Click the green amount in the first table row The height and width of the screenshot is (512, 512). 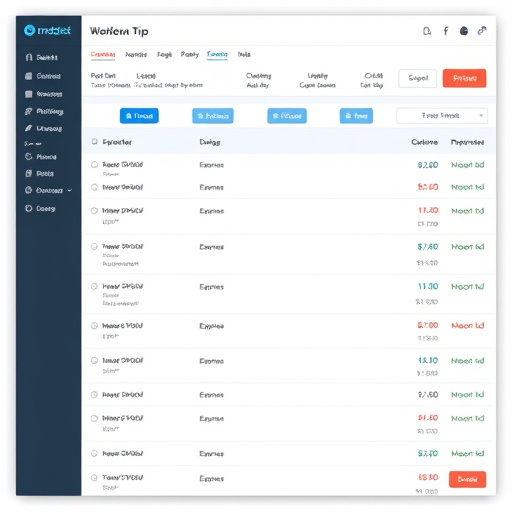click(x=428, y=165)
